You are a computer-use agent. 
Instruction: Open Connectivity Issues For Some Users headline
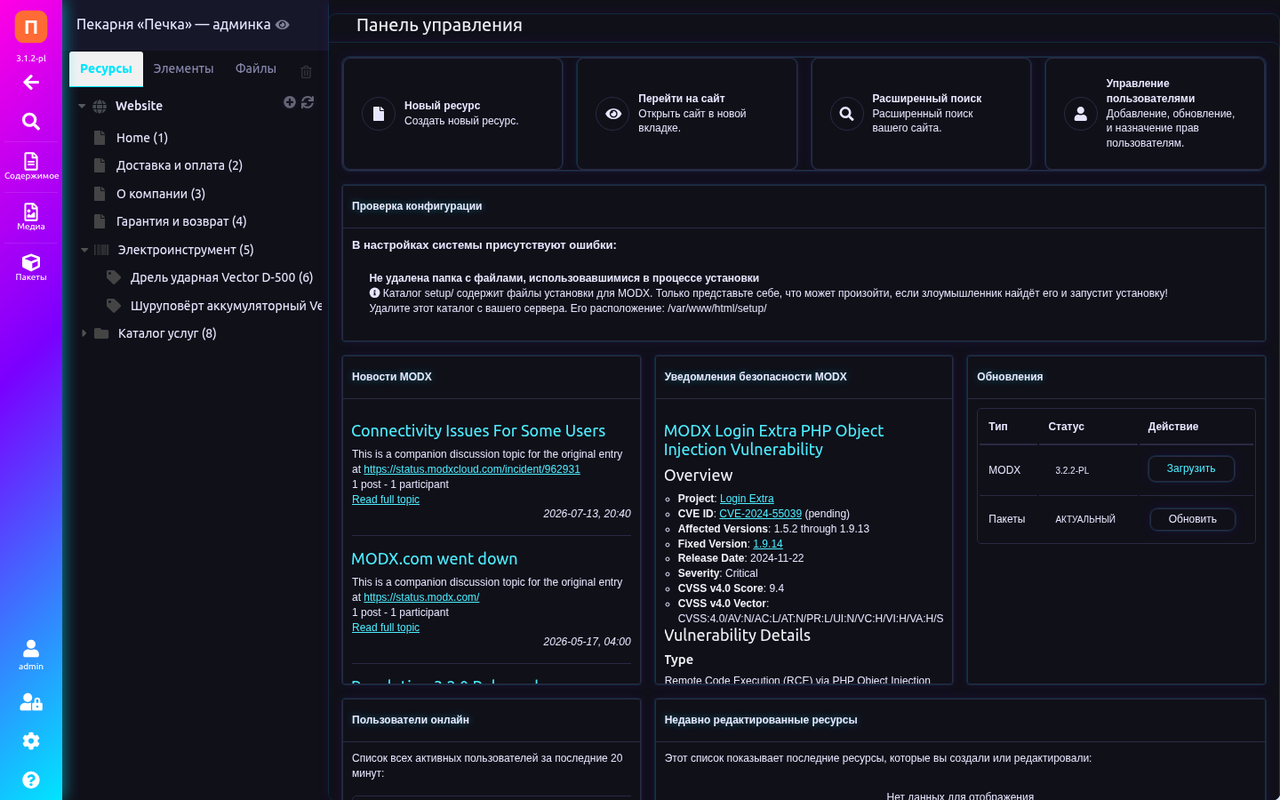[478, 431]
